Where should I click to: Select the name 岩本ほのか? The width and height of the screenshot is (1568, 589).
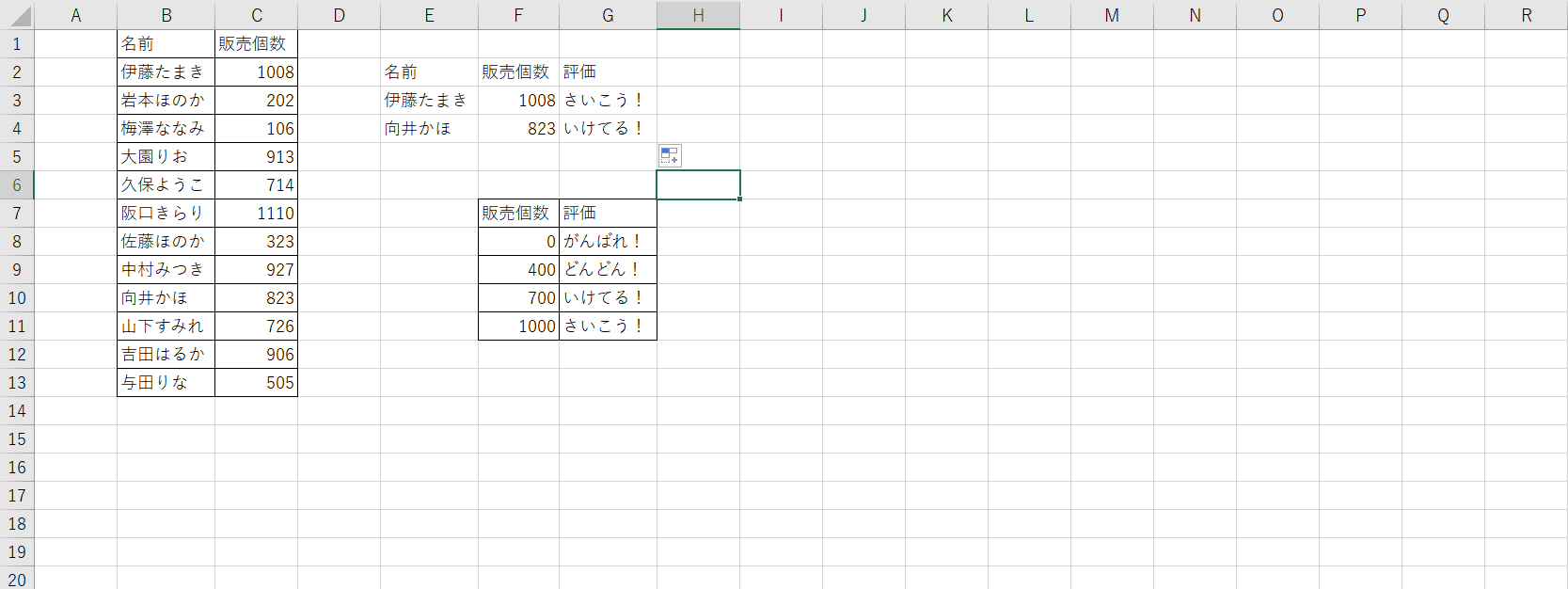tap(166, 101)
